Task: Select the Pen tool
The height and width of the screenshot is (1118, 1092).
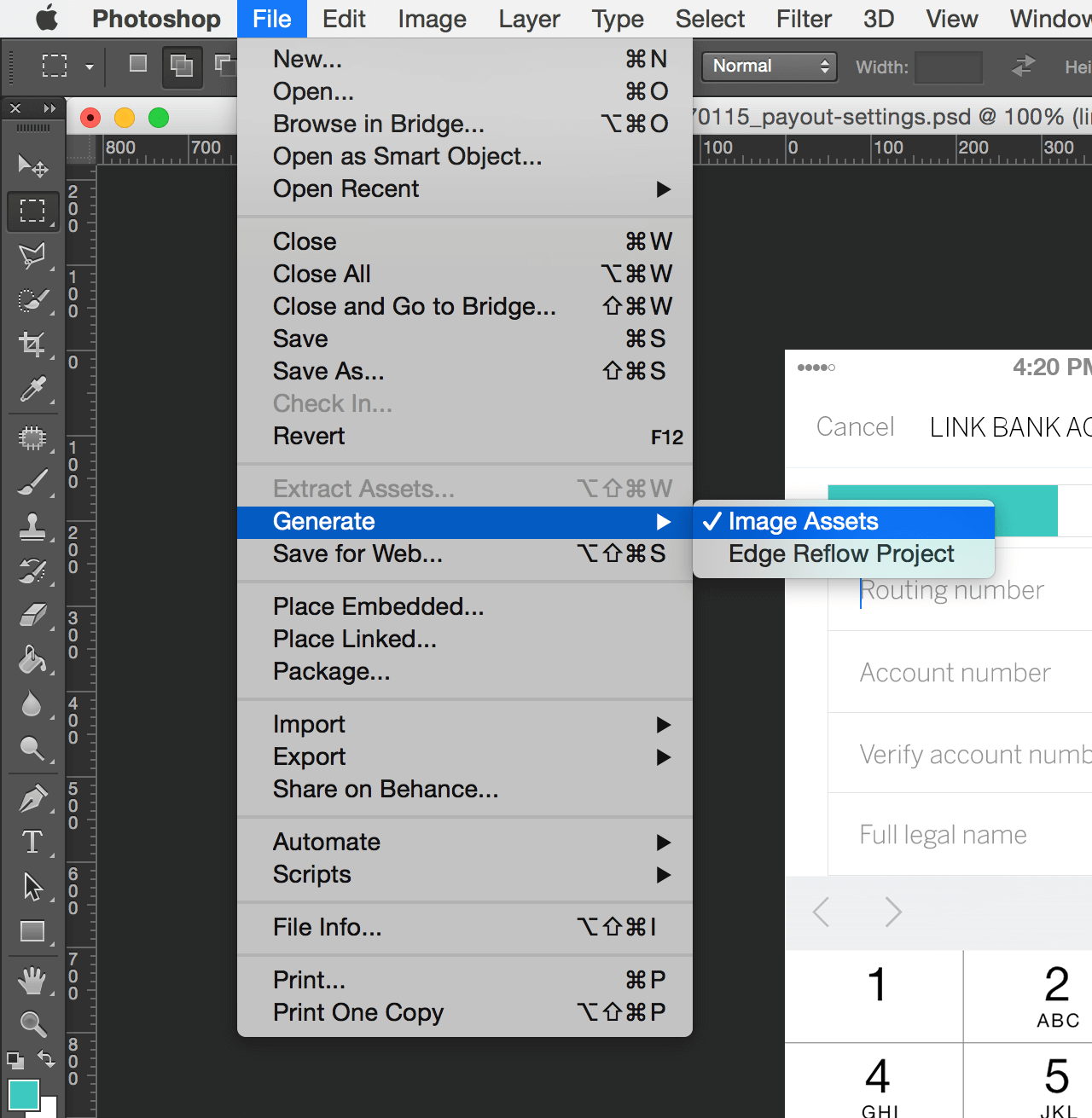Action: (32, 799)
